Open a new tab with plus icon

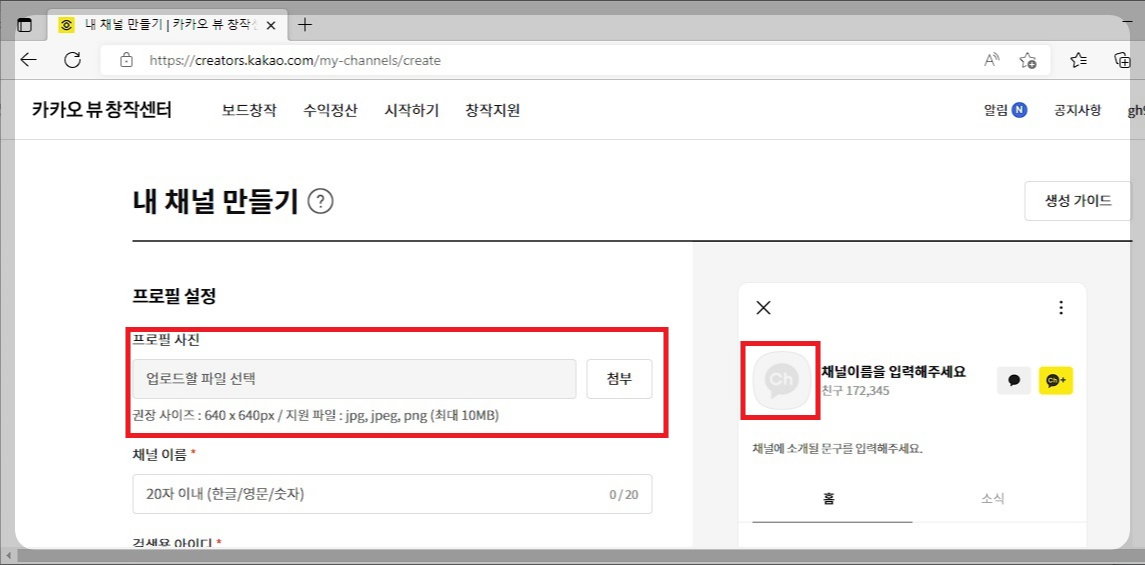pyautogui.click(x=305, y=25)
